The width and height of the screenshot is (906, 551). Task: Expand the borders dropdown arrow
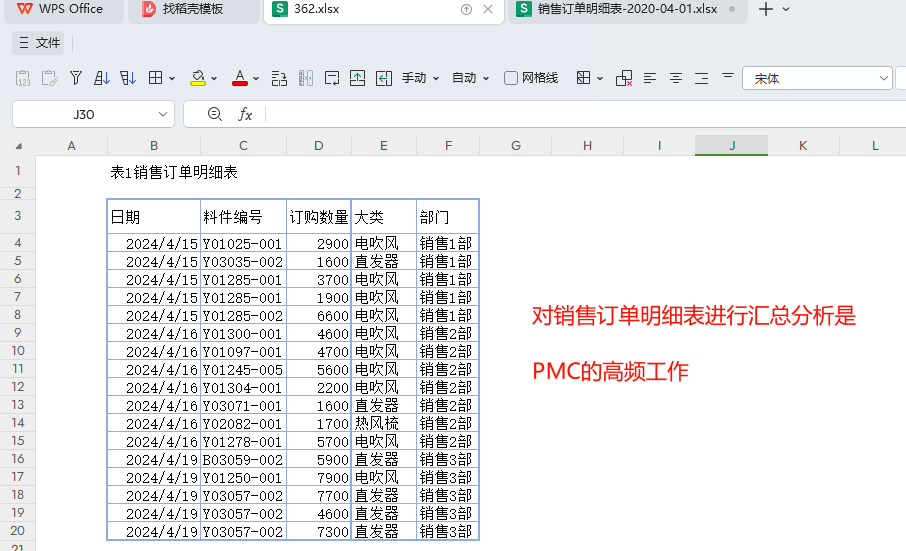[172, 78]
